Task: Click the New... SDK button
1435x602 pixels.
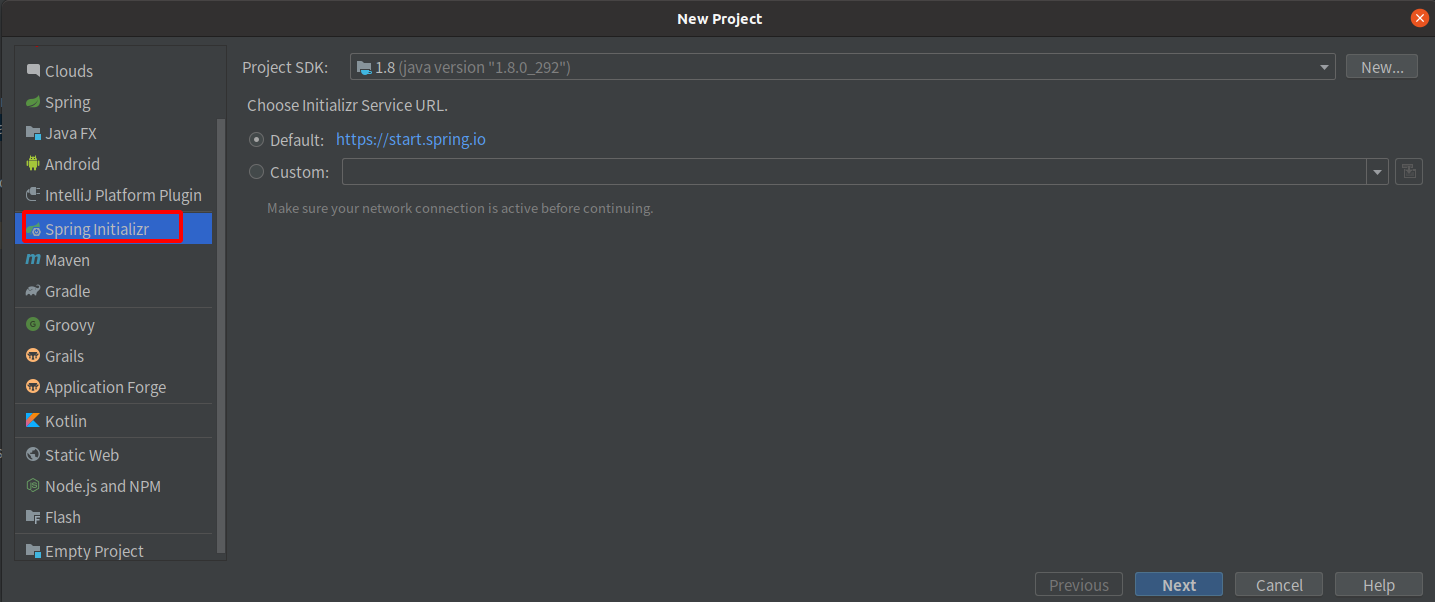Action: pyautogui.click(x=1382, y=67)
